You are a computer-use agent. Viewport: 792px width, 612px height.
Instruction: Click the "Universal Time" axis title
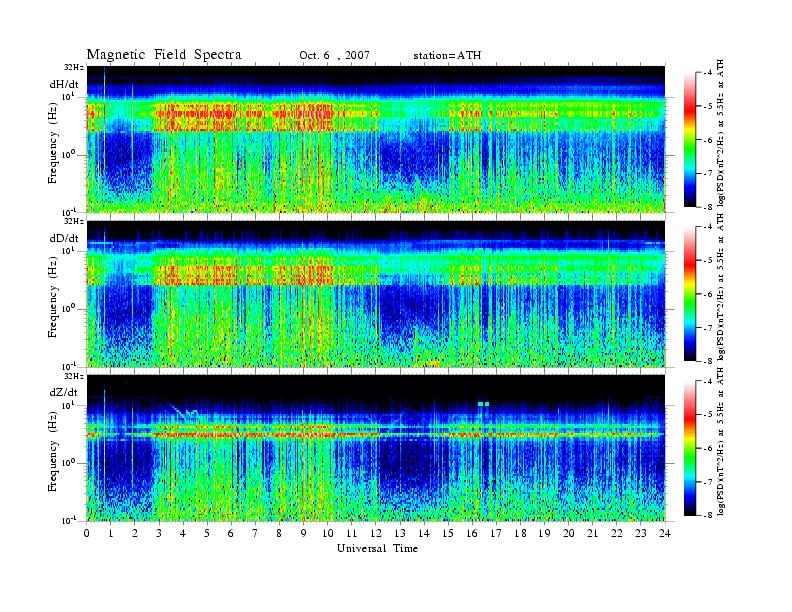pyautogui.click(x=377, y=548)
